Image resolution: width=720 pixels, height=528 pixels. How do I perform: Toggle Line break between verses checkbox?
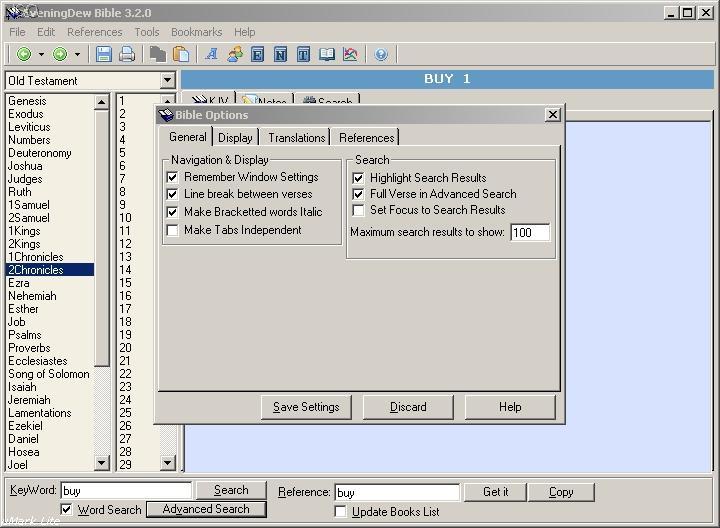click(172, 194)
